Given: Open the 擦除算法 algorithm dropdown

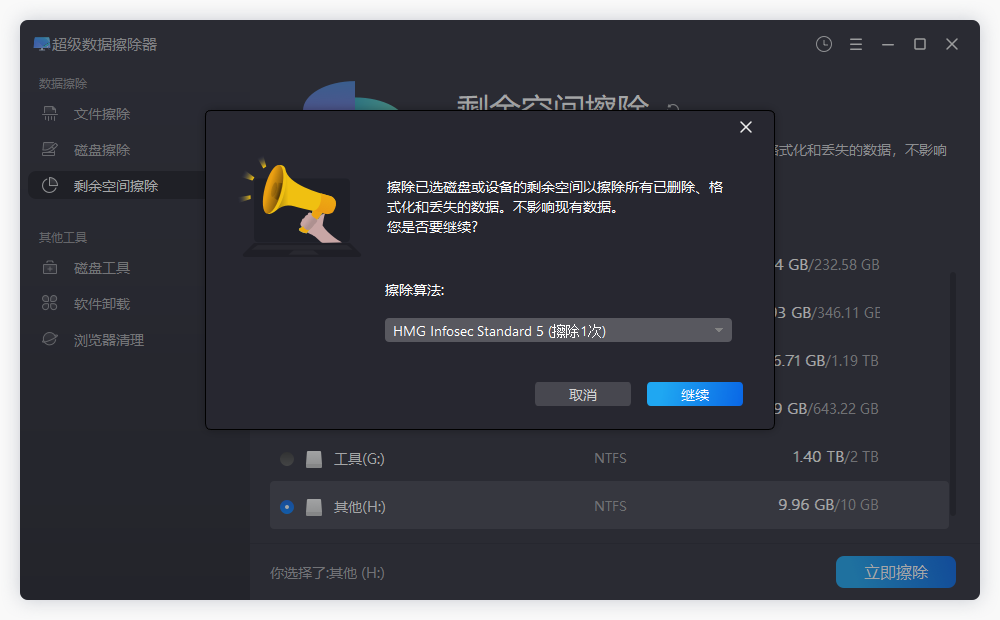Looking at the screenshot, I should tap(558, 329).
